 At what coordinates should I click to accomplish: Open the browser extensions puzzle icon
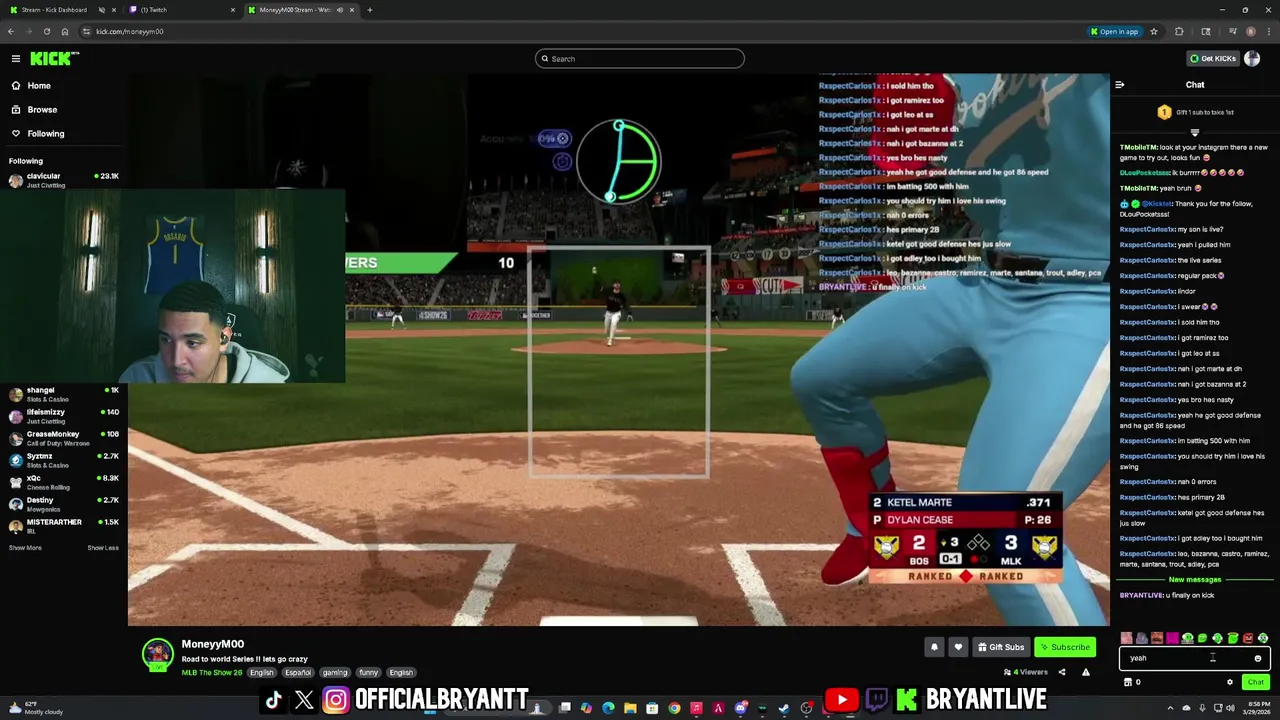1179,32
